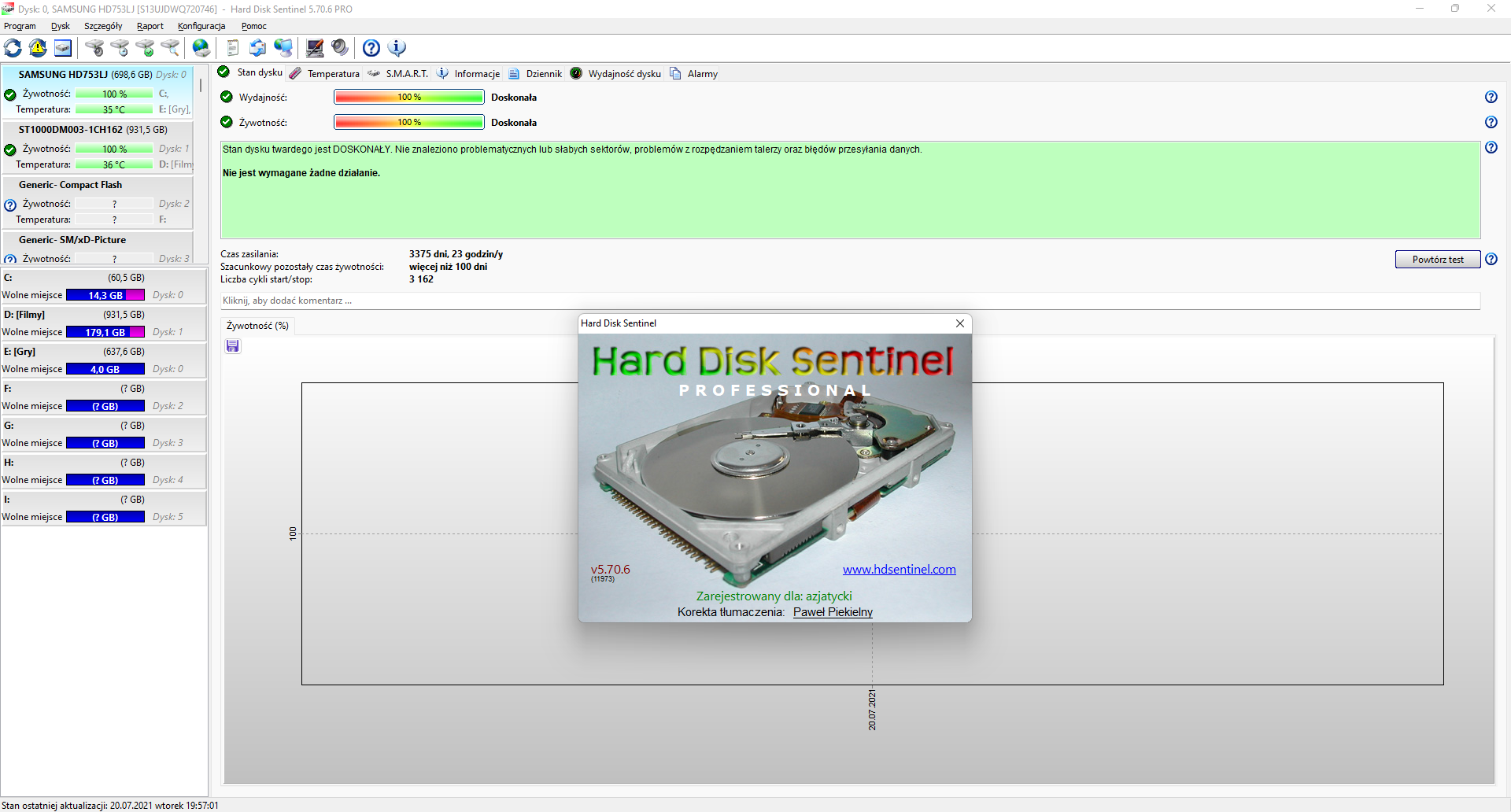Open the Dysk menu
The image size is (1511, 812).
pos(61,26)
